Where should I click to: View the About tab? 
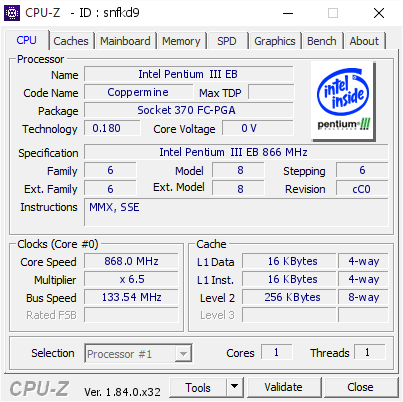(364, 41)
